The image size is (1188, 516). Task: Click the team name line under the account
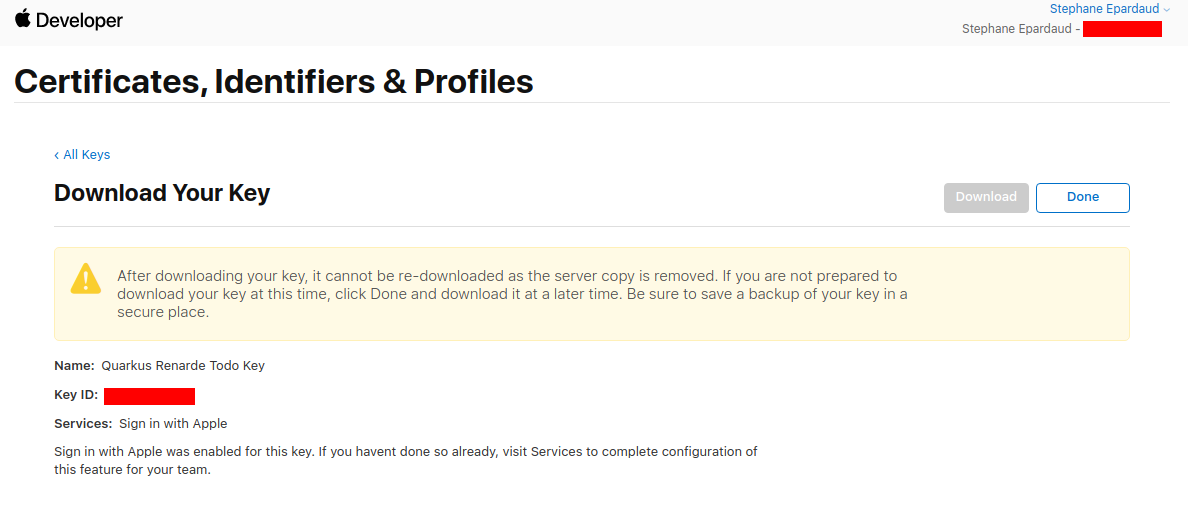[x=1020, y=29]
